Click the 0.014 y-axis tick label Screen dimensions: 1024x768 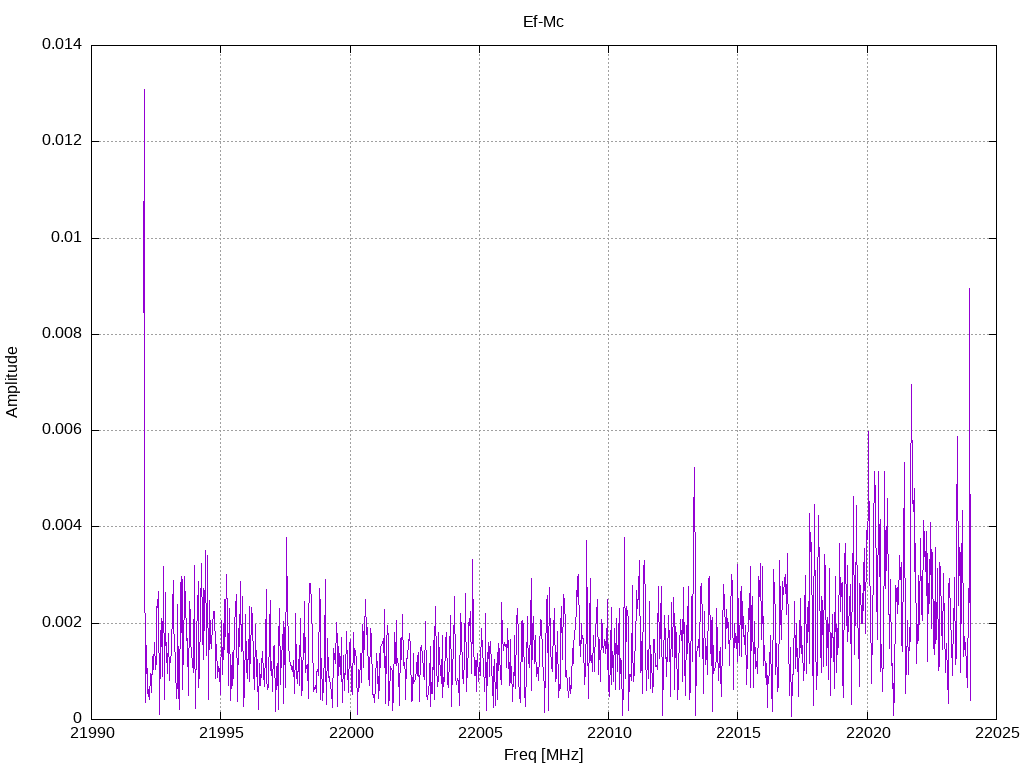click(x=61, y=45)
